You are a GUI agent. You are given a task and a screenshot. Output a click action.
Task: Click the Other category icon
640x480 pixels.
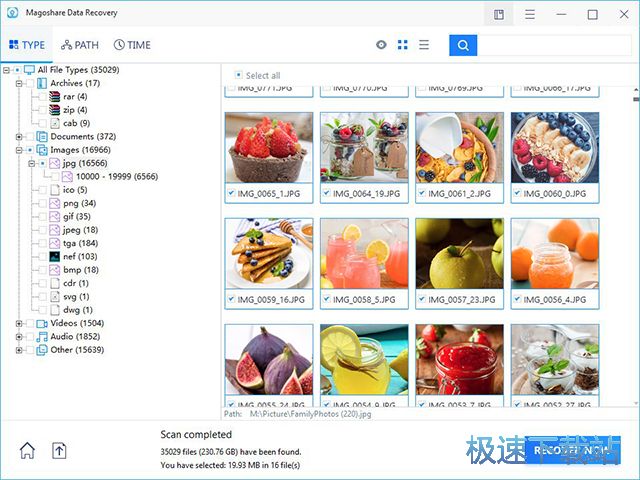coord(42,350)
